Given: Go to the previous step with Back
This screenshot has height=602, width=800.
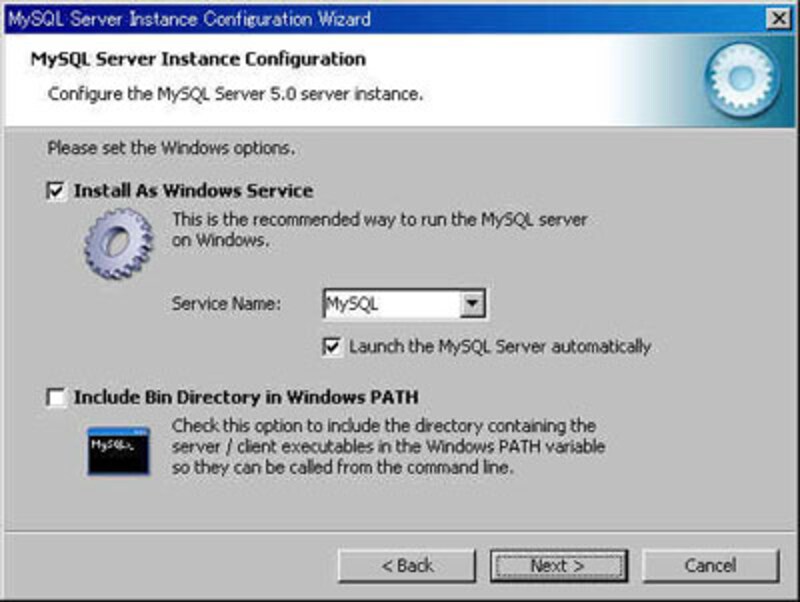Looking at the screenshot, I should coord(407,566).
